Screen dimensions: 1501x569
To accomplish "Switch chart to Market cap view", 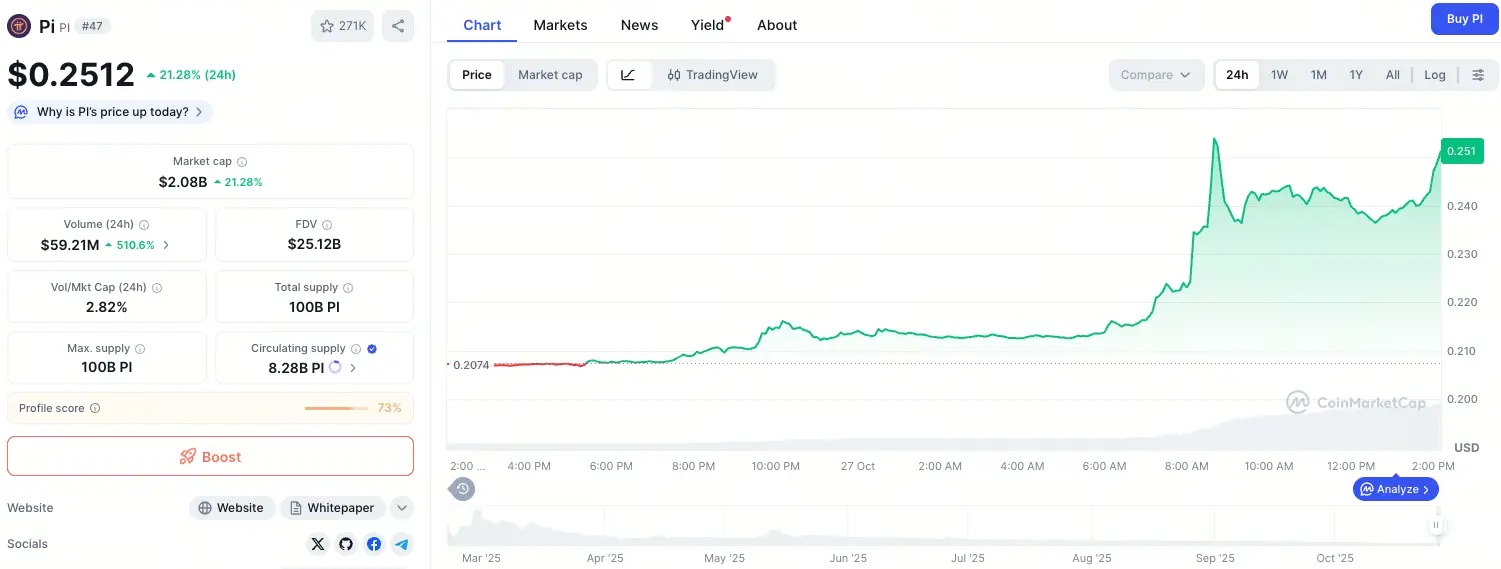I will pyautogui.click(x=550, y=75).
